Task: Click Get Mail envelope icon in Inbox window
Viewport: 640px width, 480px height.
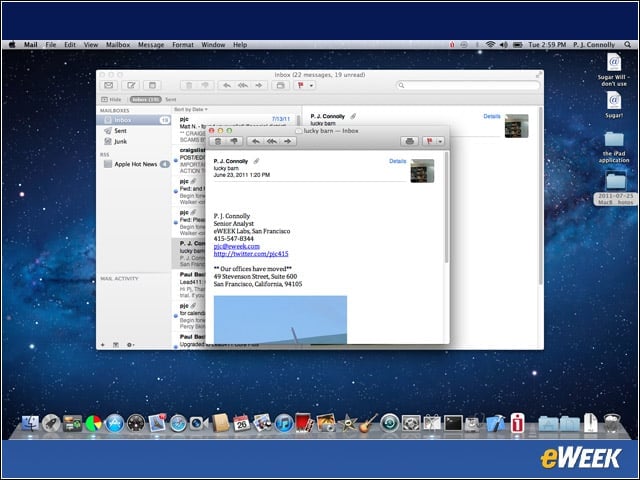Action: coord(109,85)
